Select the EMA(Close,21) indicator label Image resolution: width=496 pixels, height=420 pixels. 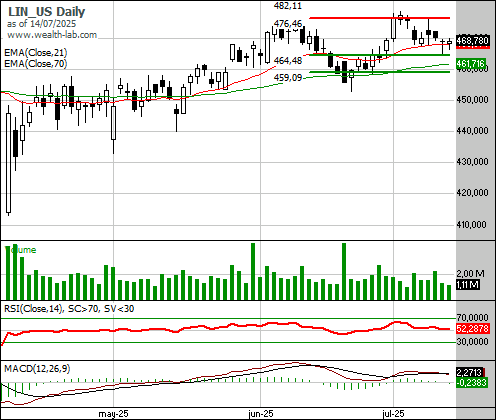36,53
